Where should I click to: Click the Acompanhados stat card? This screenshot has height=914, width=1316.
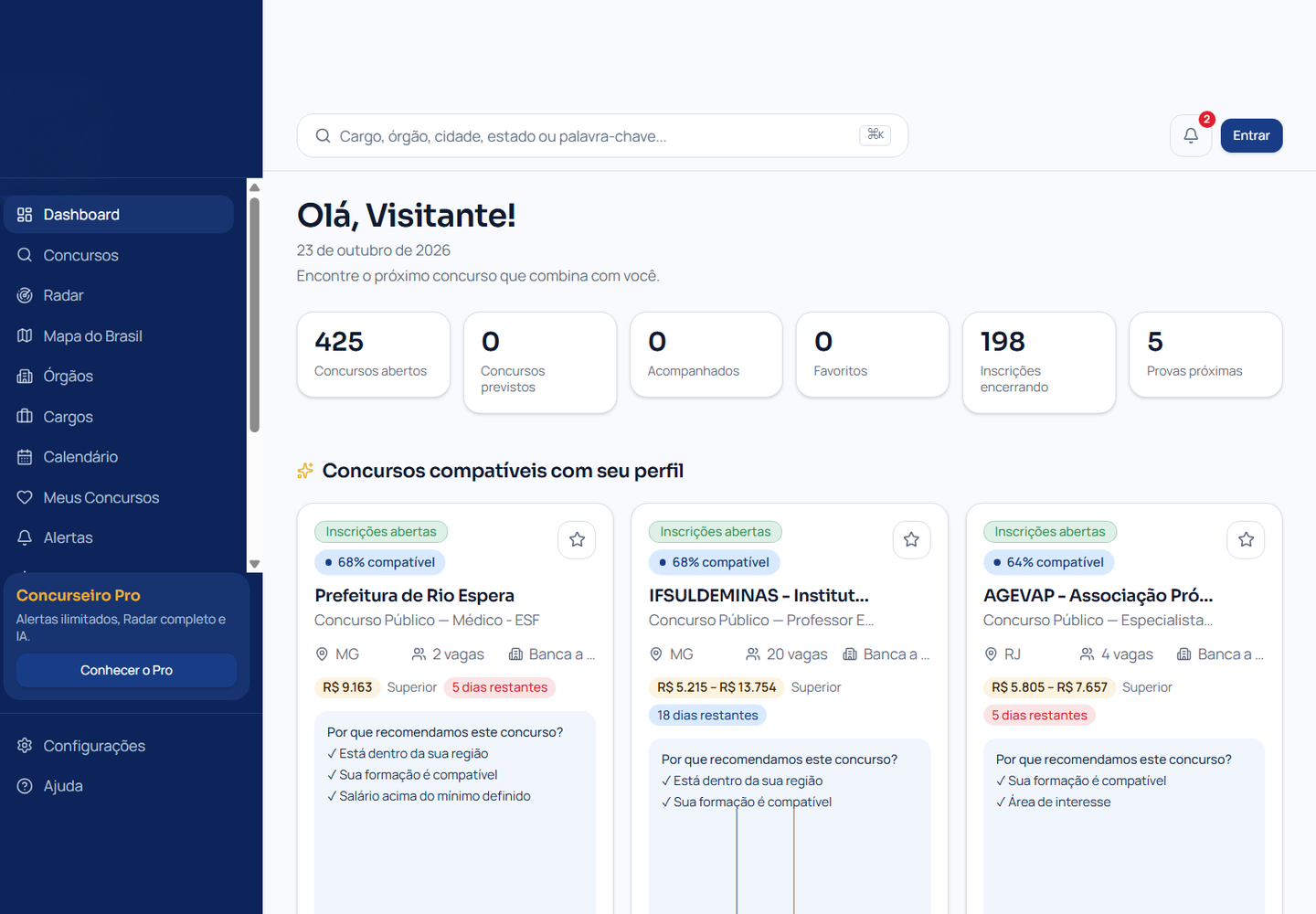pos(706,355)
